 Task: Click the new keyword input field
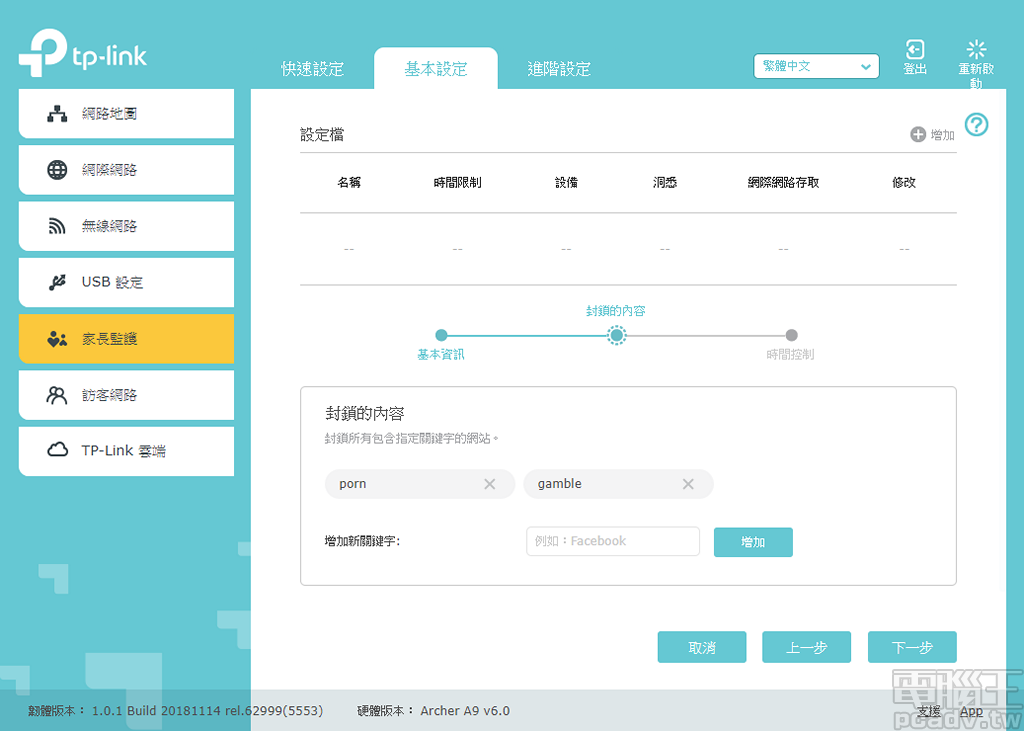pos(612,541)
